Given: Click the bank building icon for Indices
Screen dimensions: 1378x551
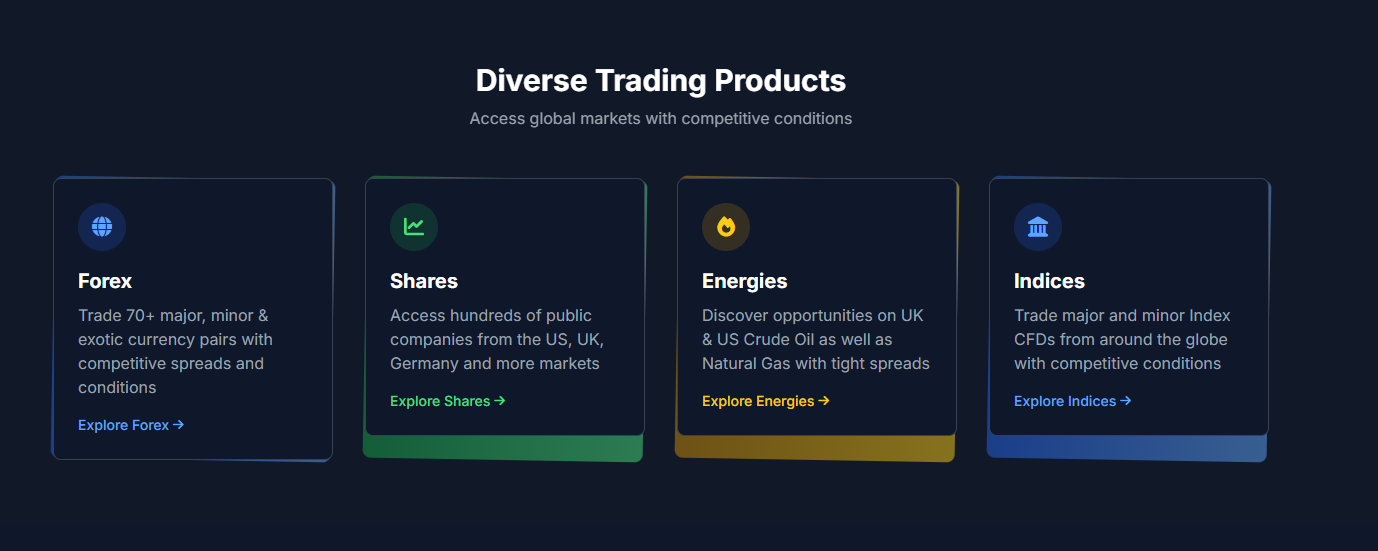Looking at the screenshot, I should (1038, 227).
